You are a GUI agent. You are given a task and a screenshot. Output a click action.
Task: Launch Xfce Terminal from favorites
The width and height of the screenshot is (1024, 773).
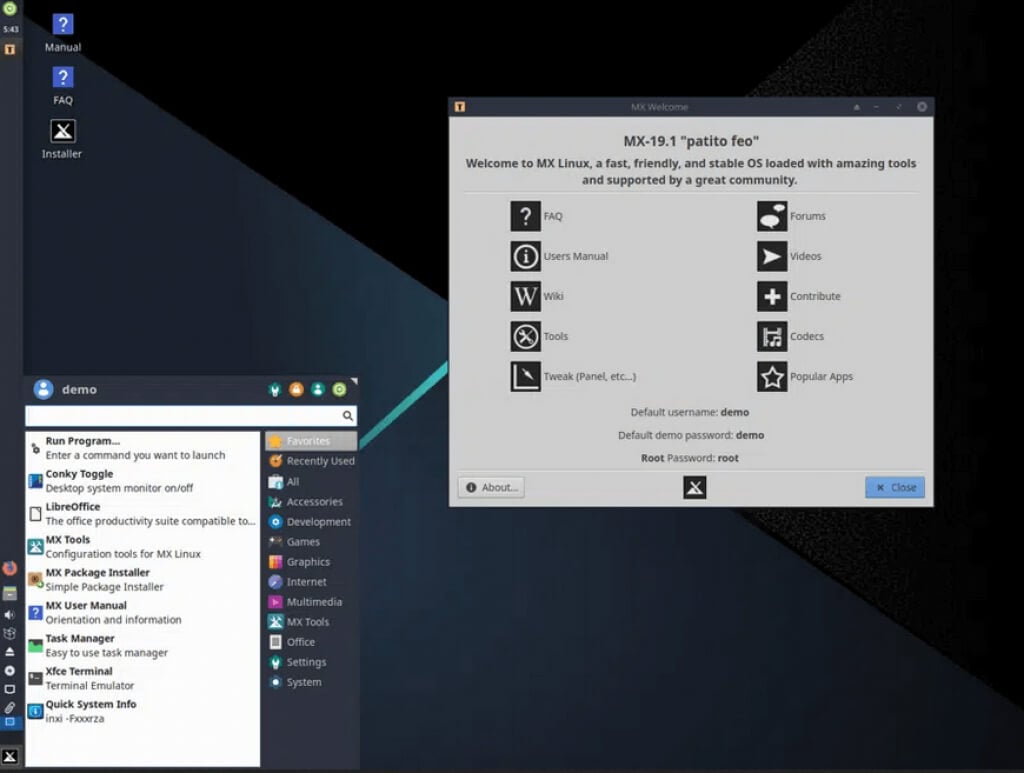pos(142,678)
